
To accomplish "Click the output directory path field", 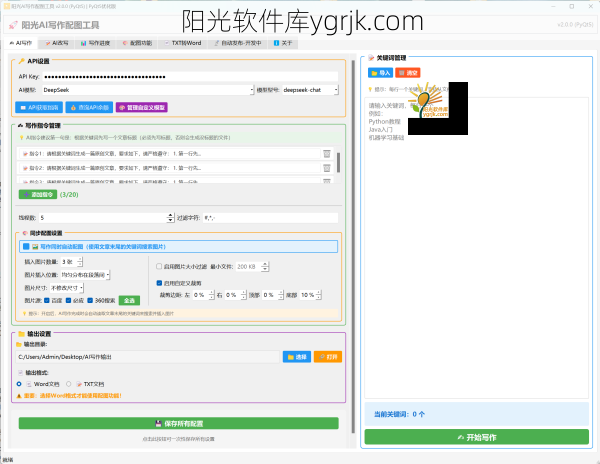I will (x=148, y=357).
